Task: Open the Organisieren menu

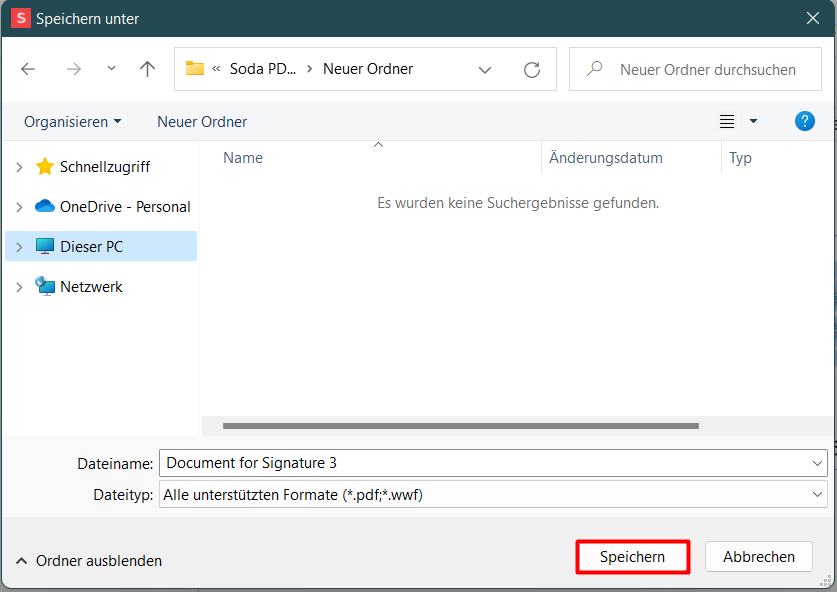Action: pyautogui.click(x=73, y=122)
